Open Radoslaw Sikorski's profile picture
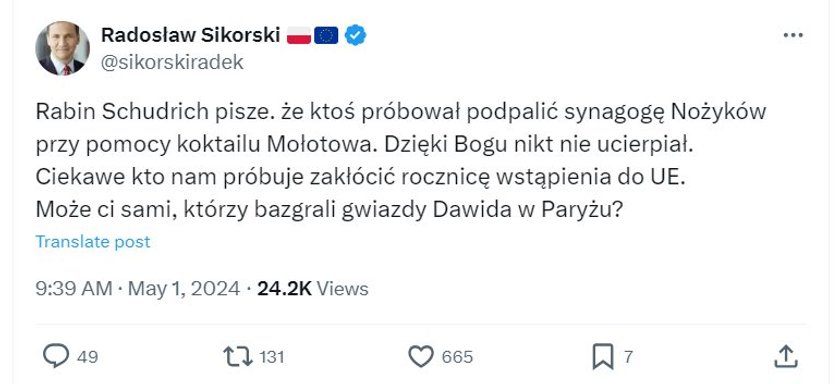 [63, 48]
